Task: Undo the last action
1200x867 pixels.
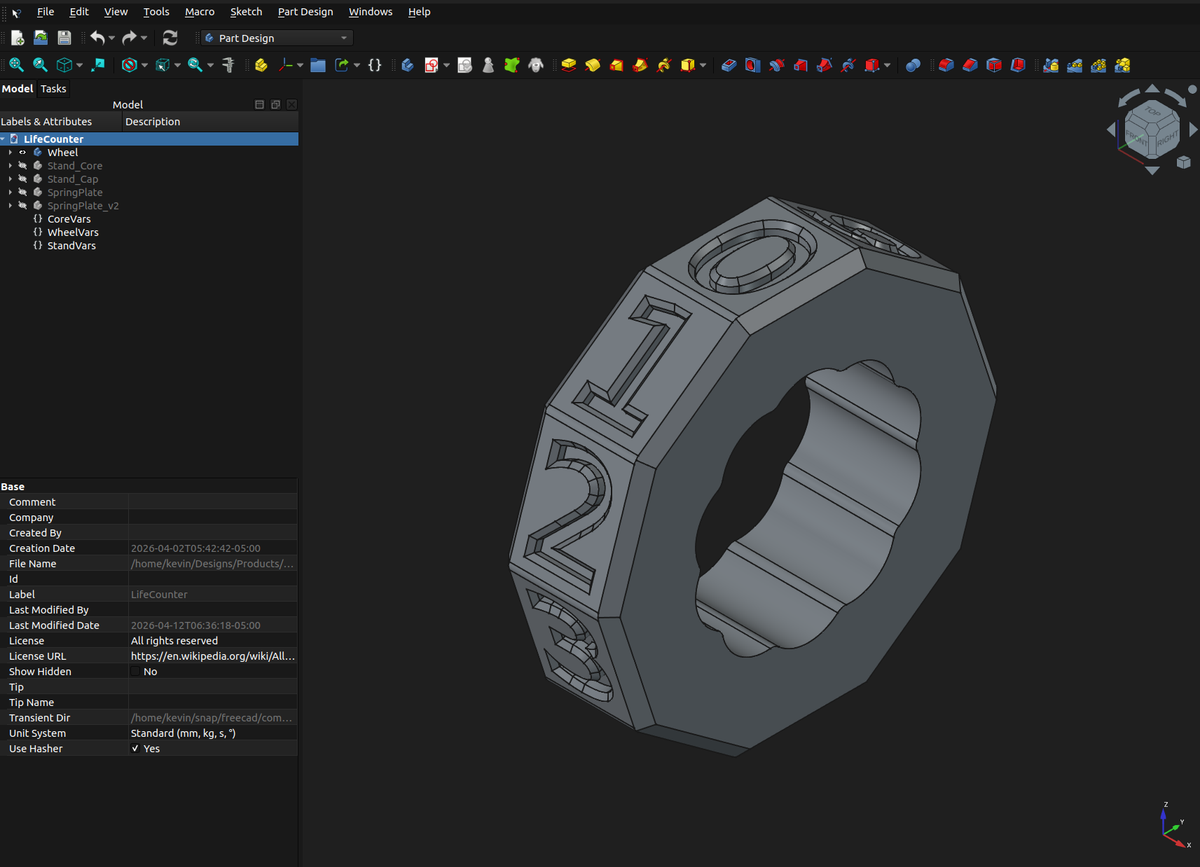Action: [96, 38]
